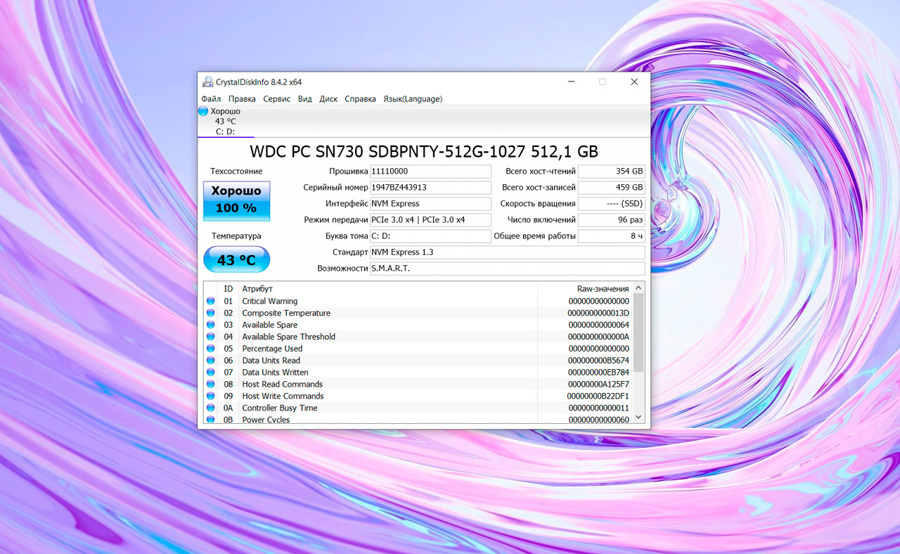Select the Host Read Commands attribute
Image resolution: width=900 pixels, height=554 pixels.
click(x=418, y=384)
